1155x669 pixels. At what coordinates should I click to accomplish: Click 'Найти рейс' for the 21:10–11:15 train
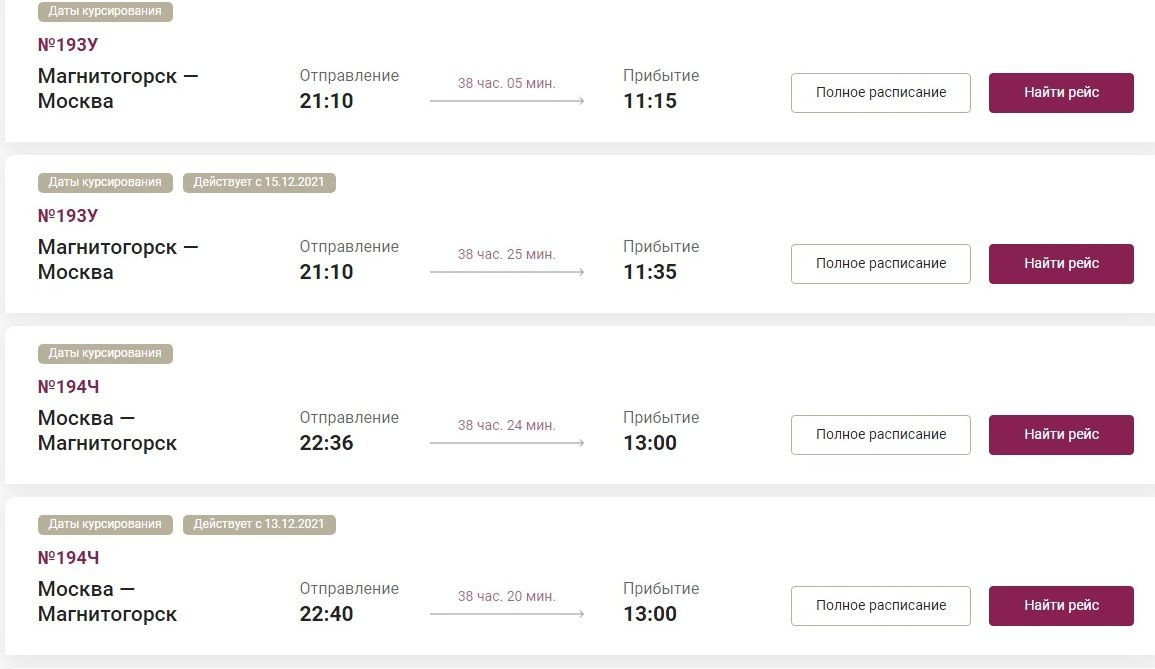click(x=1061, y=93)
